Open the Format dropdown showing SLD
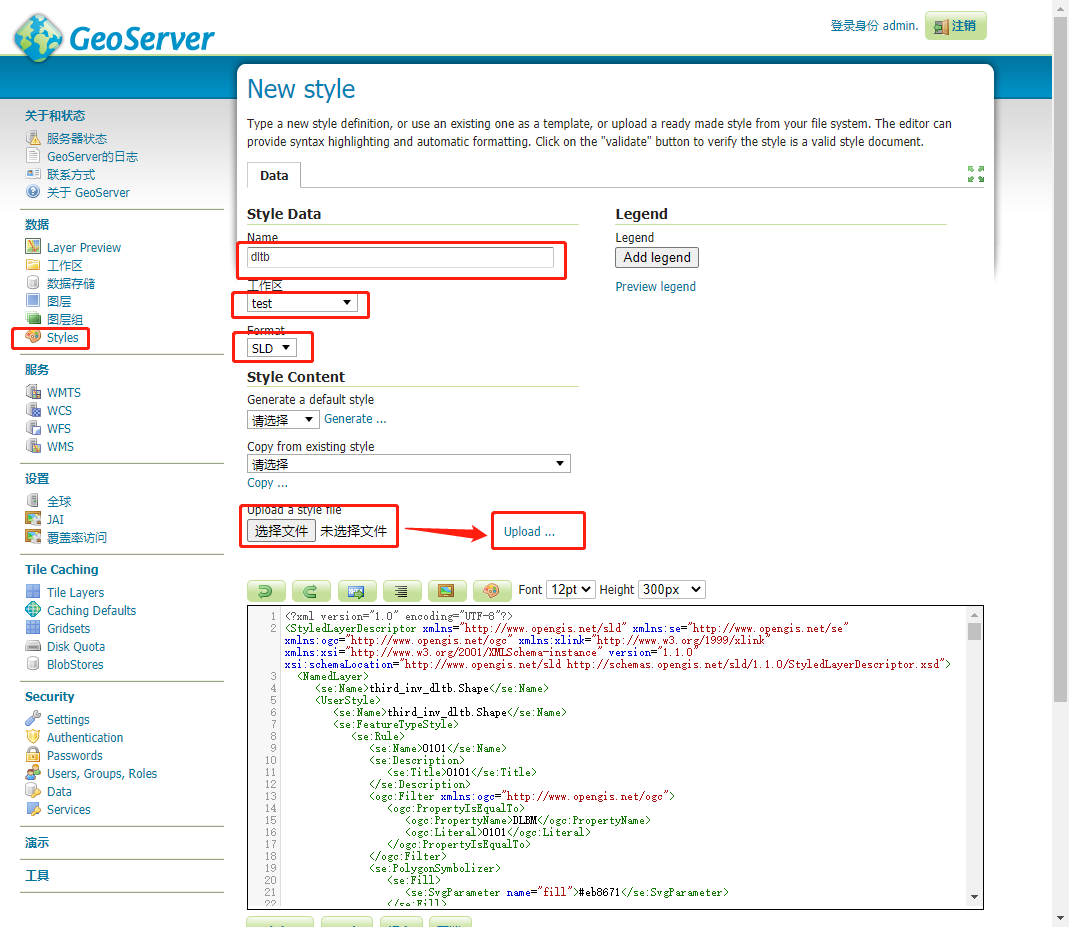Image resolution: width=1069 pixels, height=927 pixels. click(x=271, y=348)
